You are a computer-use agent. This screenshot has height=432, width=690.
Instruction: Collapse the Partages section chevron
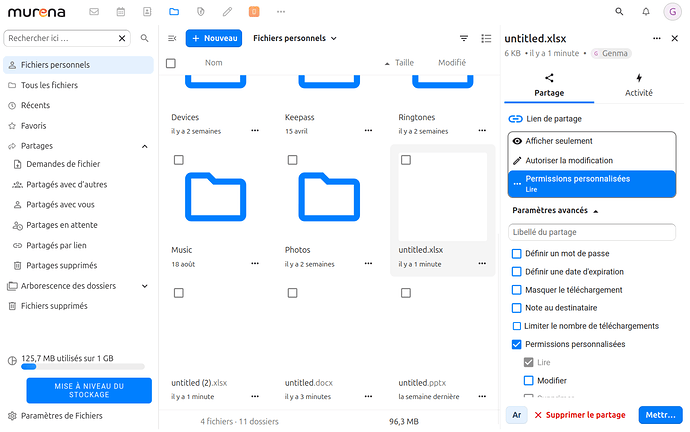[x=145, y=146]
